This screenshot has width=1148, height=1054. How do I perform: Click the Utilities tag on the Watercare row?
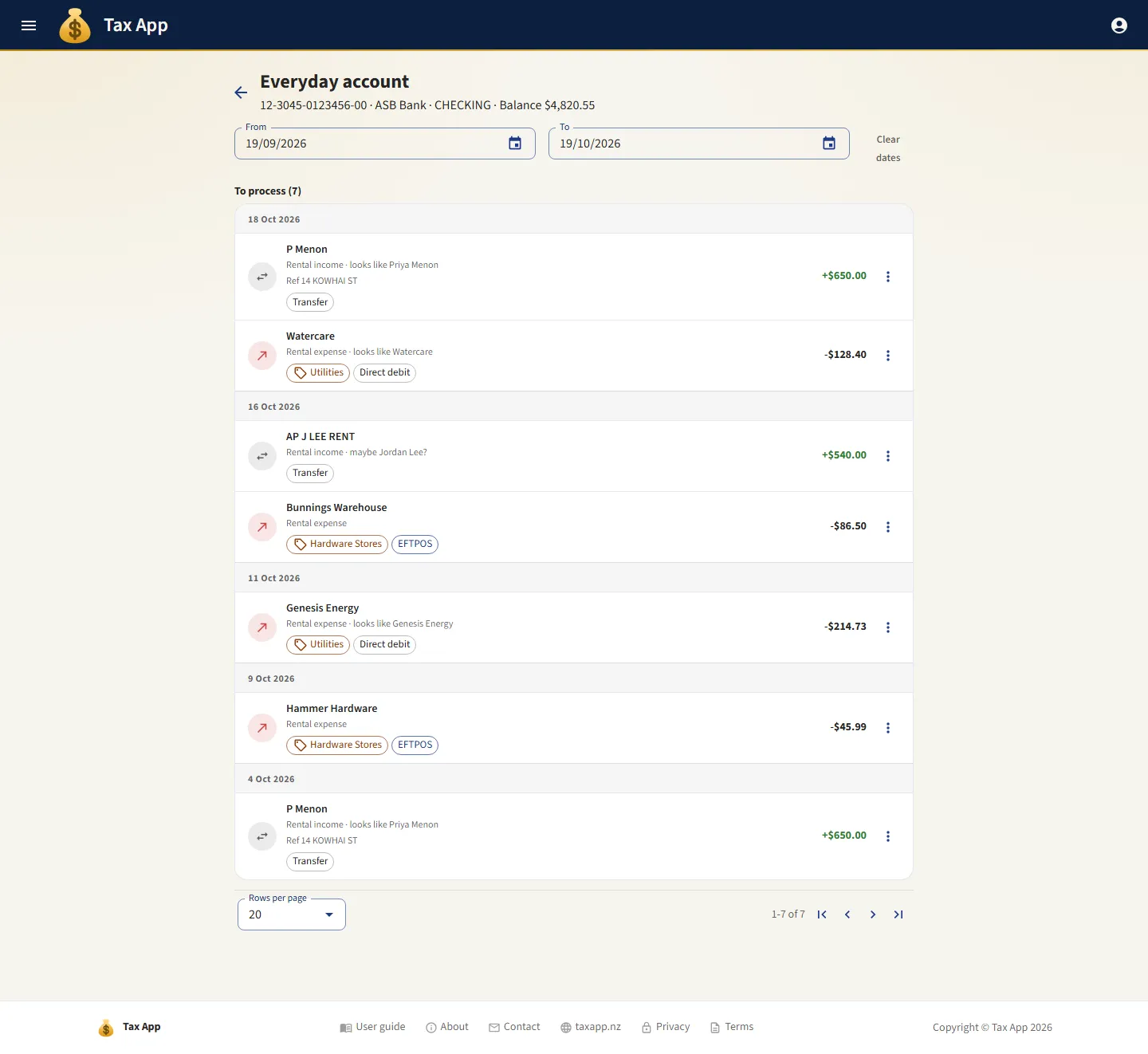318,372
